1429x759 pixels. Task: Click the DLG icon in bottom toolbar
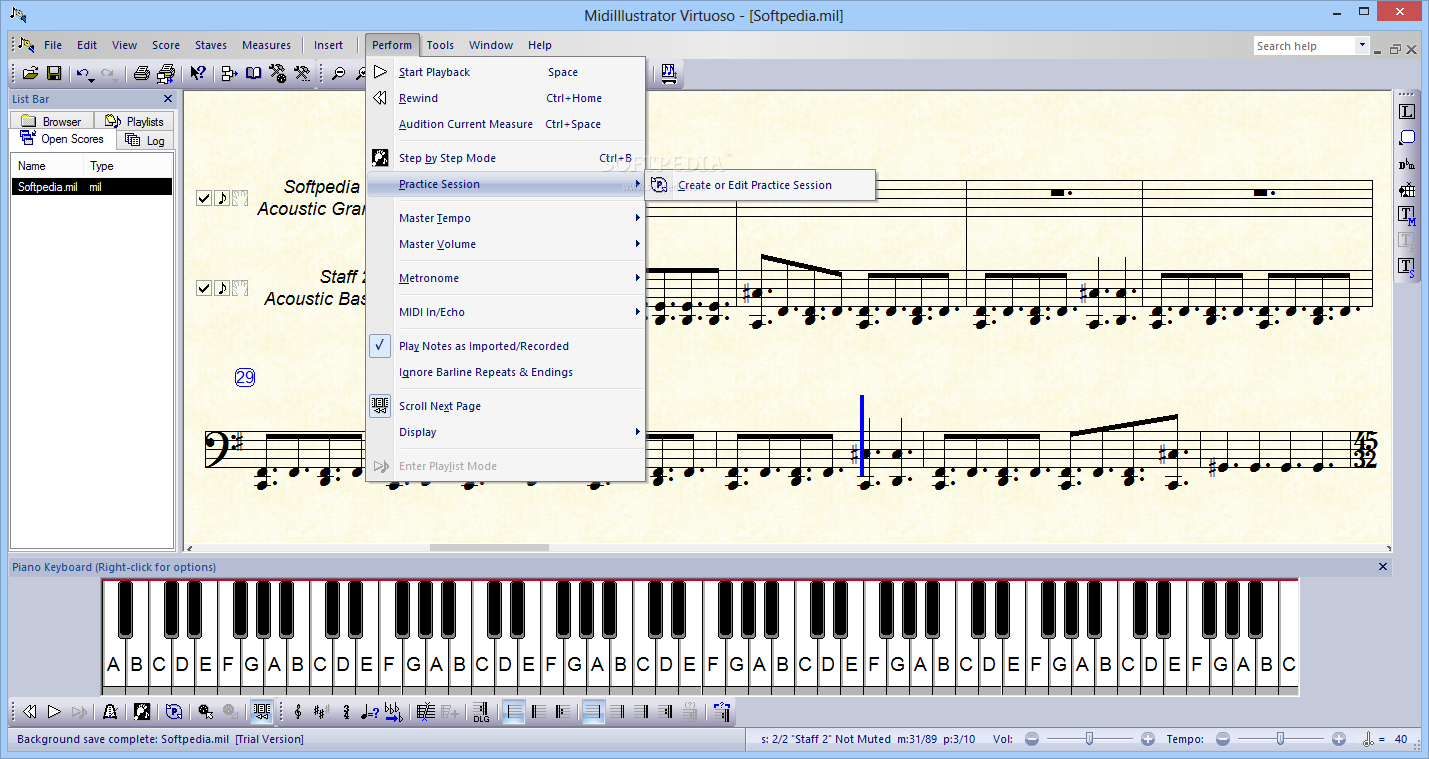point(481,712)
